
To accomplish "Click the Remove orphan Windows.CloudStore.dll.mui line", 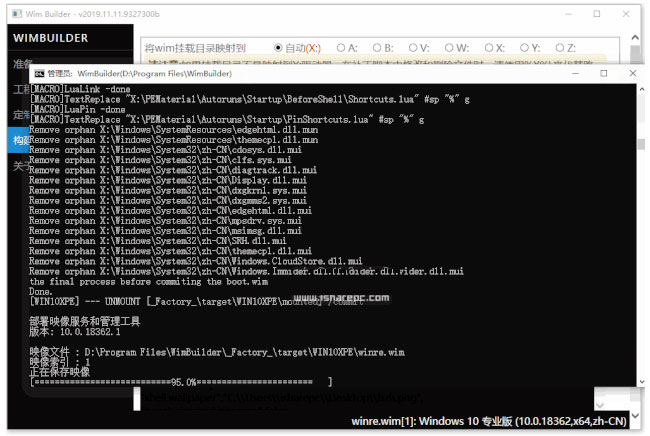I will tap(196, 261).
